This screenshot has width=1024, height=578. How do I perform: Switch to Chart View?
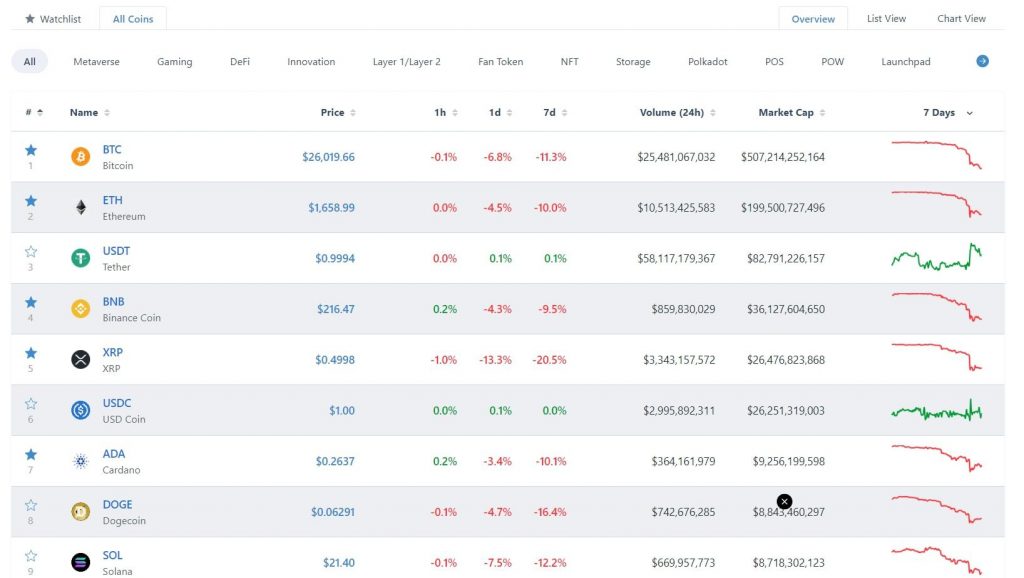point(961,18)
